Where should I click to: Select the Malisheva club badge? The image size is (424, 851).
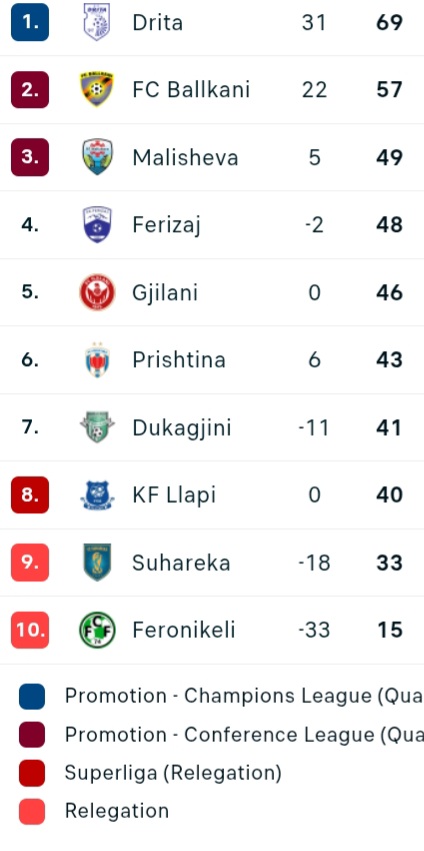coord(97,157)
